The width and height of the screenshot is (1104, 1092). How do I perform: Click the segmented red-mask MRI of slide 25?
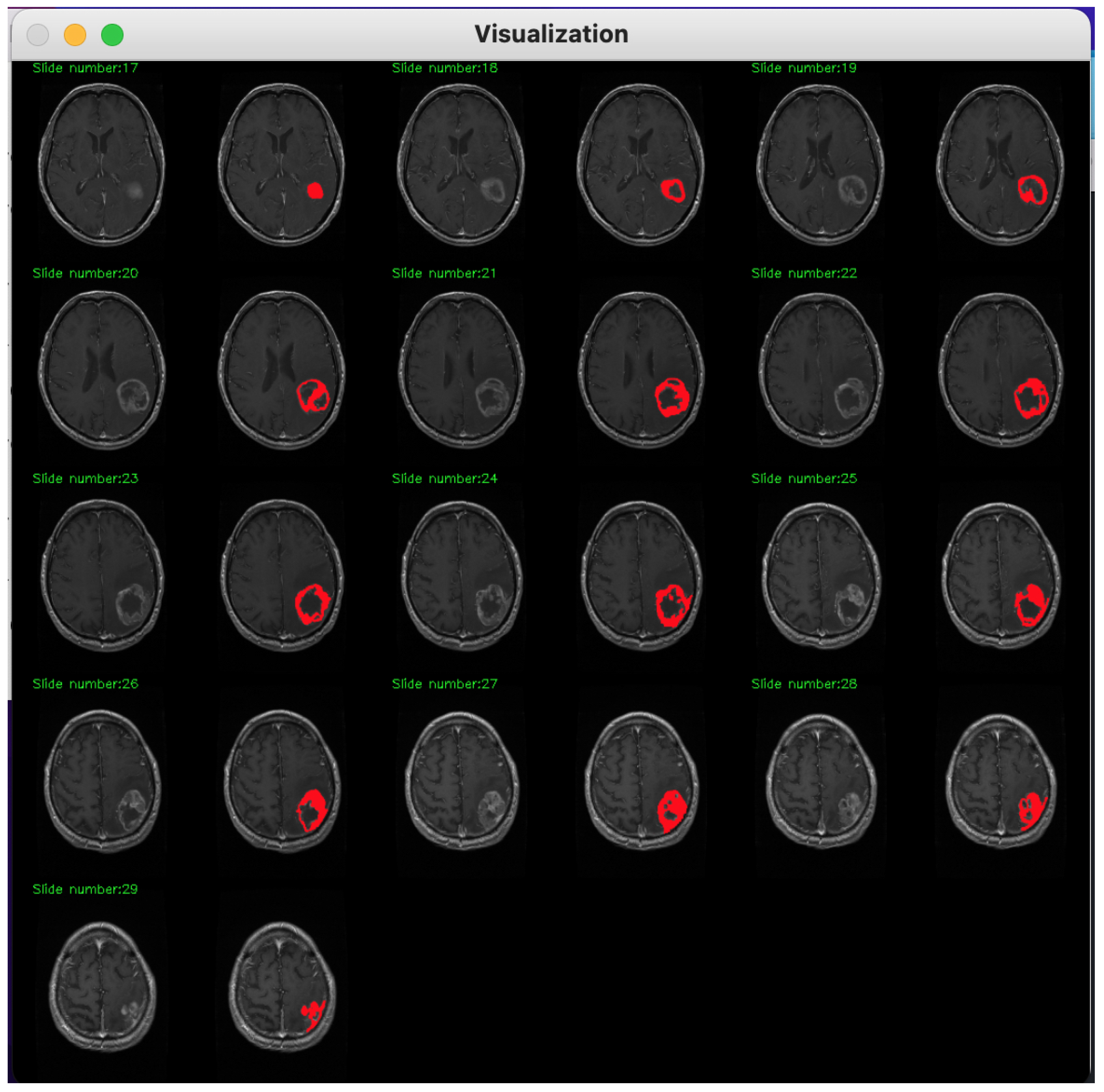(1001, 575)
